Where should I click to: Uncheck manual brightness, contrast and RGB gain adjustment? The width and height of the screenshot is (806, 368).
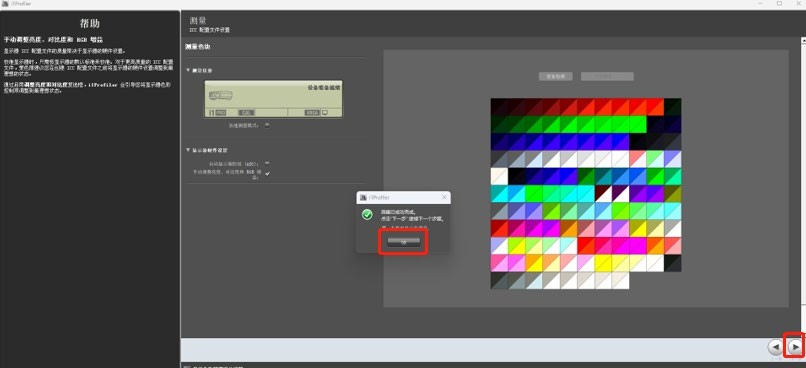coord(267,173)
